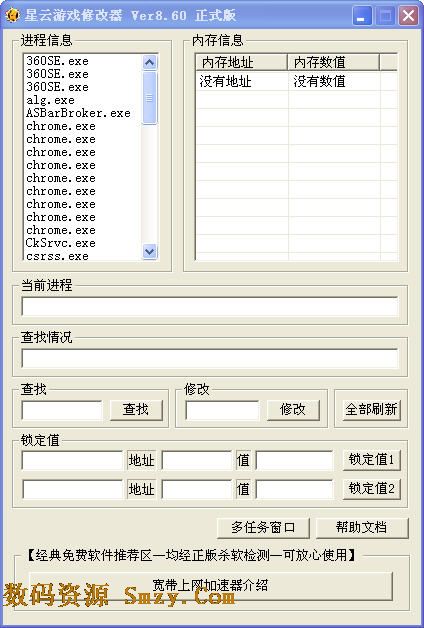Click the 锁定值2 button

point(372,489)
